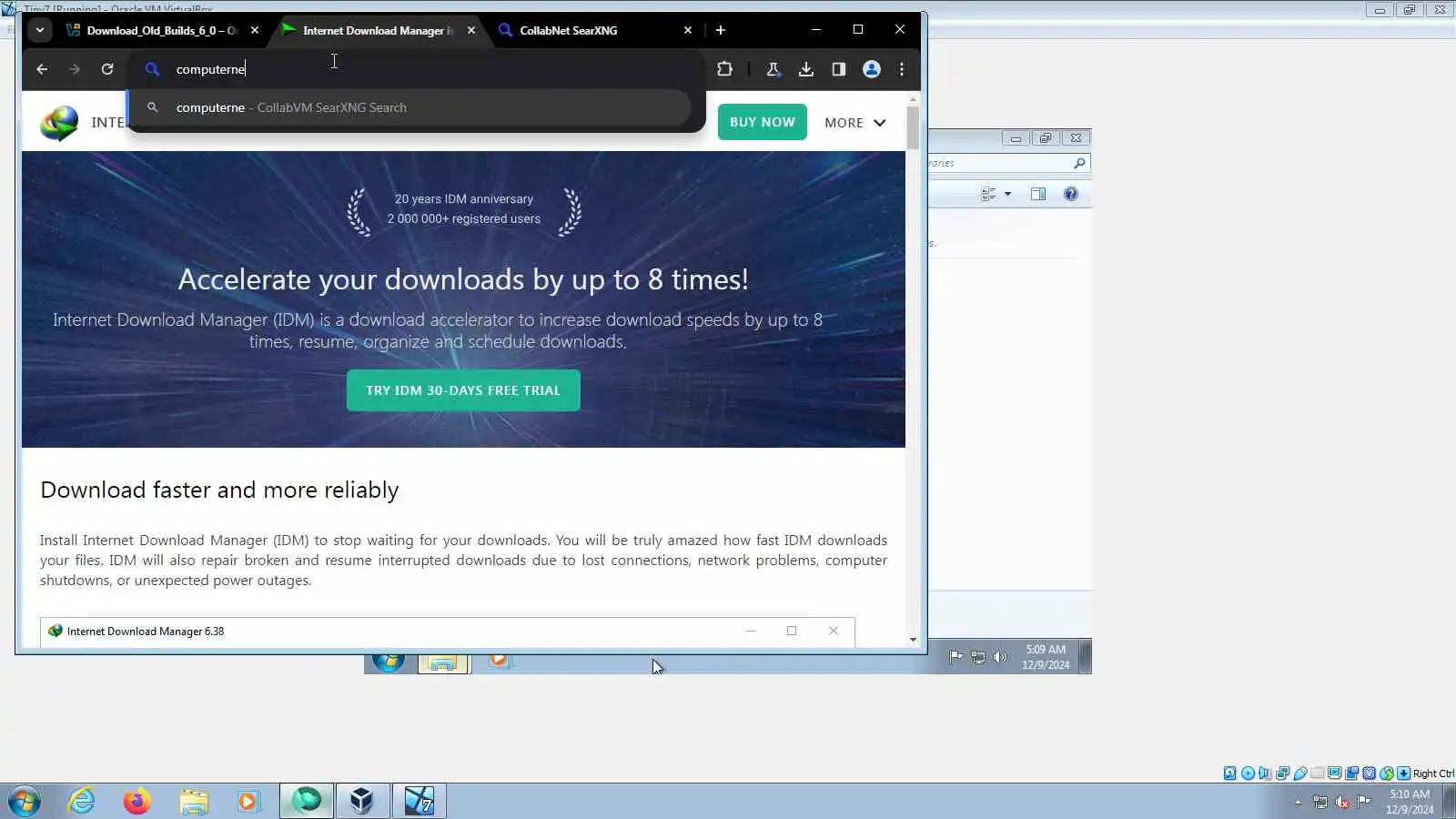
Task: Click the IDM globe logo
Action: pyautogui.click(x=59, y=123)
